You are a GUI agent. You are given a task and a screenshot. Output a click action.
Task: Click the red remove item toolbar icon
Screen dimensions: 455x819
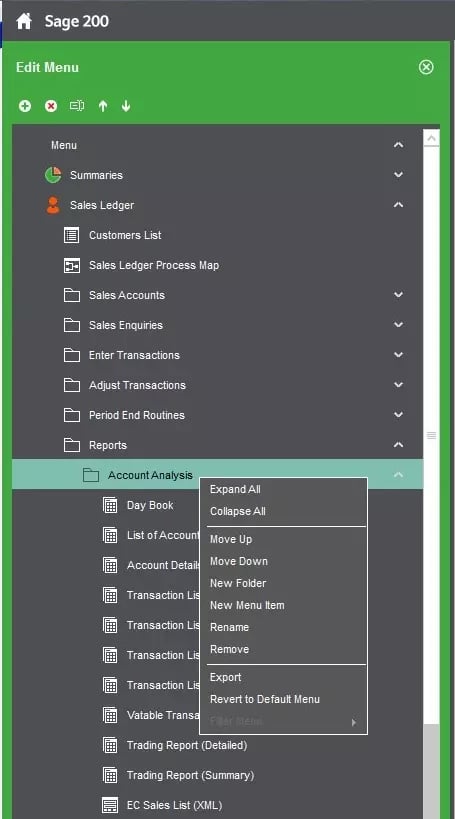pos(51,106)
